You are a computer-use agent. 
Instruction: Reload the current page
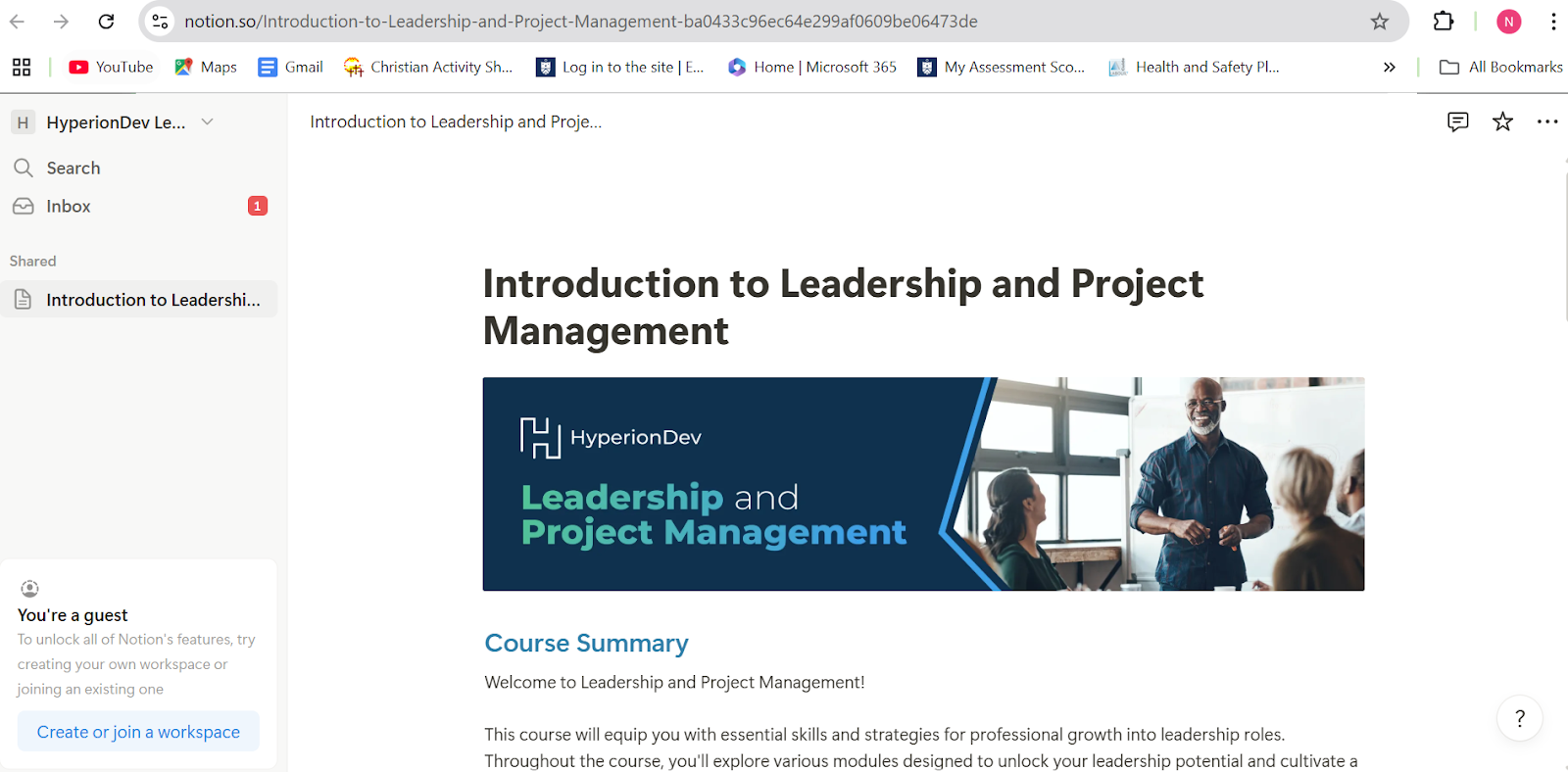click(x=106, y=22)
